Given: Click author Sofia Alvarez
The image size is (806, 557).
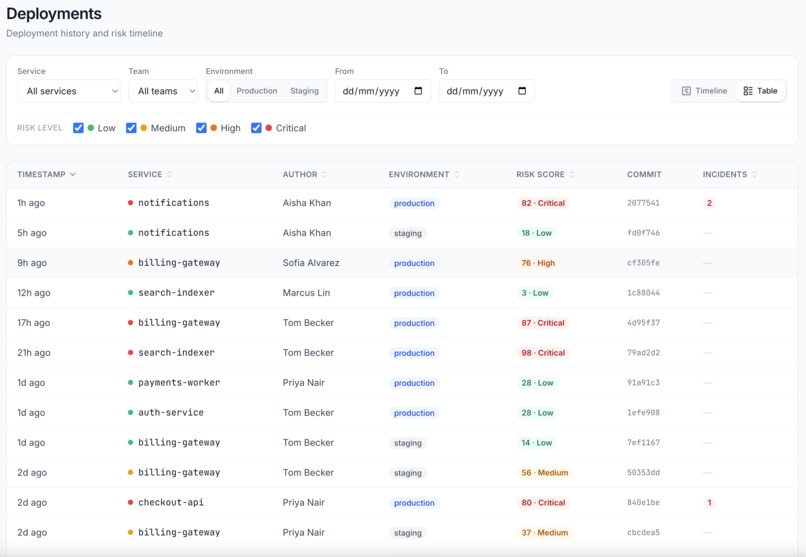Looking at the screenshot, I should click(311, 263).
